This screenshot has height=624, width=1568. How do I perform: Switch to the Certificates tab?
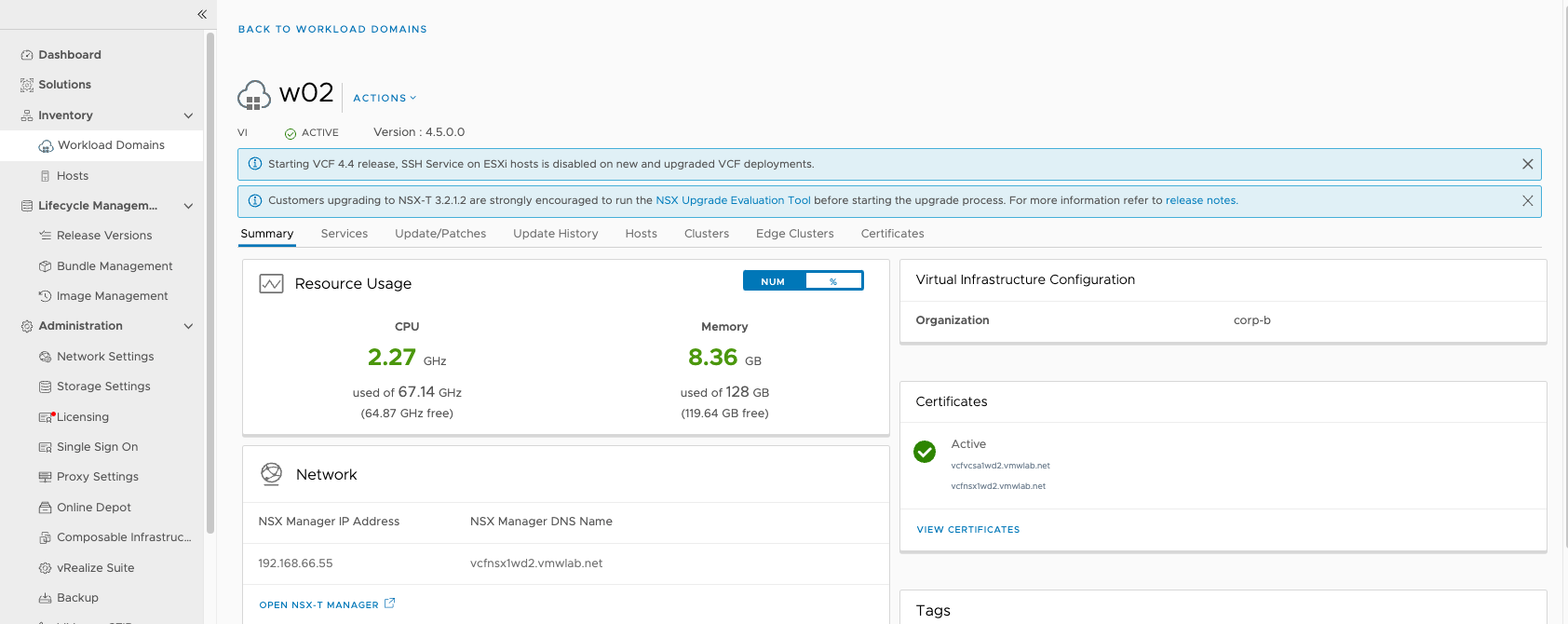[893, 234]
